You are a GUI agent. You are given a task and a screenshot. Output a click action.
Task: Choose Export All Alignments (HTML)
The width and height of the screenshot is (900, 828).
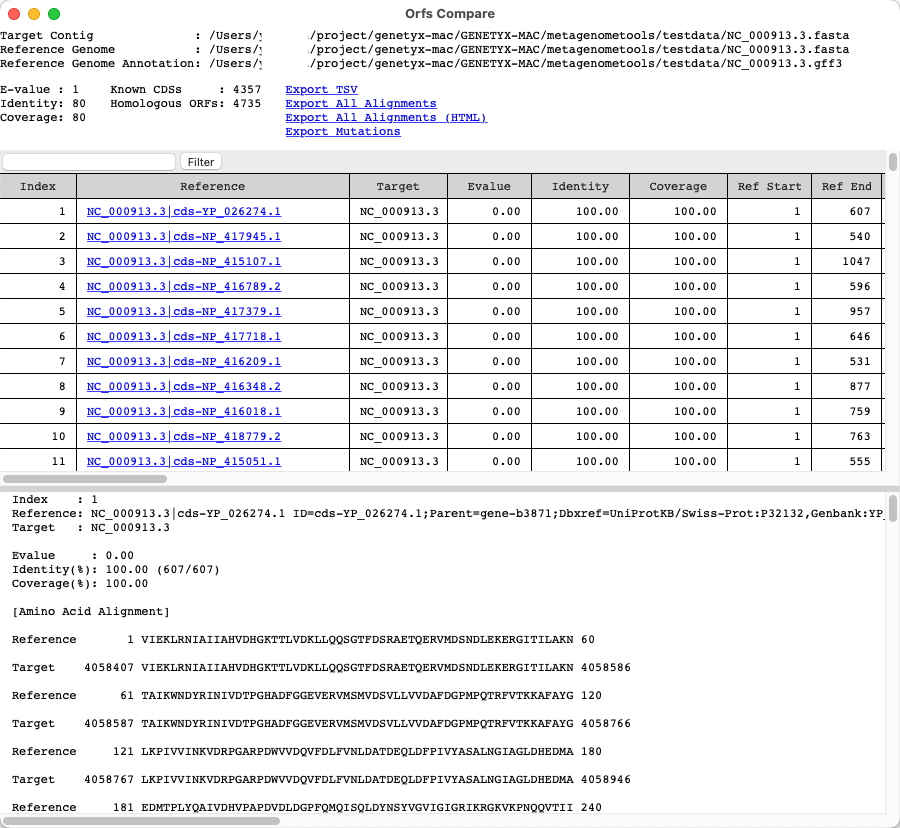386,118
